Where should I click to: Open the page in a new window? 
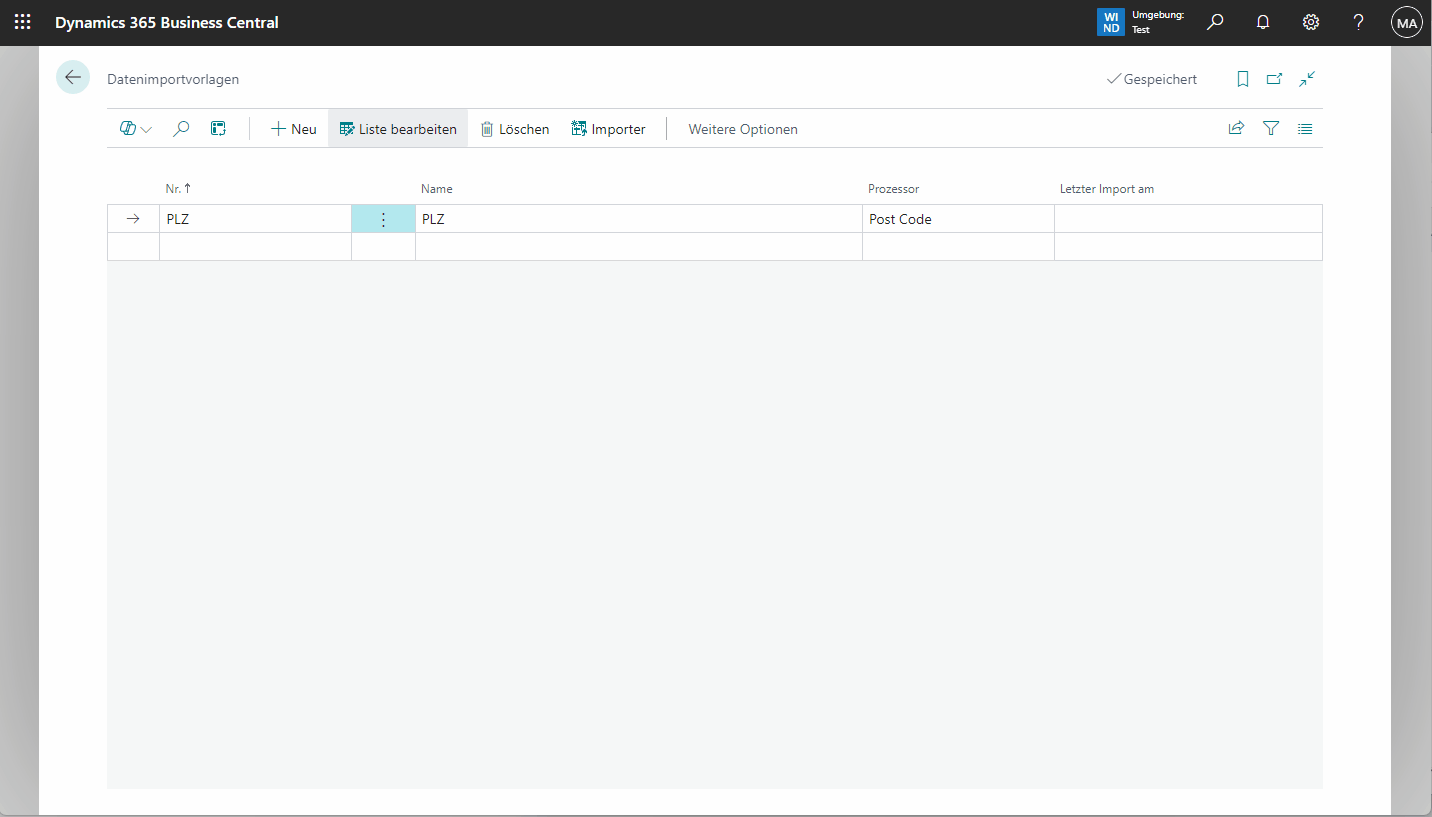1274,79
